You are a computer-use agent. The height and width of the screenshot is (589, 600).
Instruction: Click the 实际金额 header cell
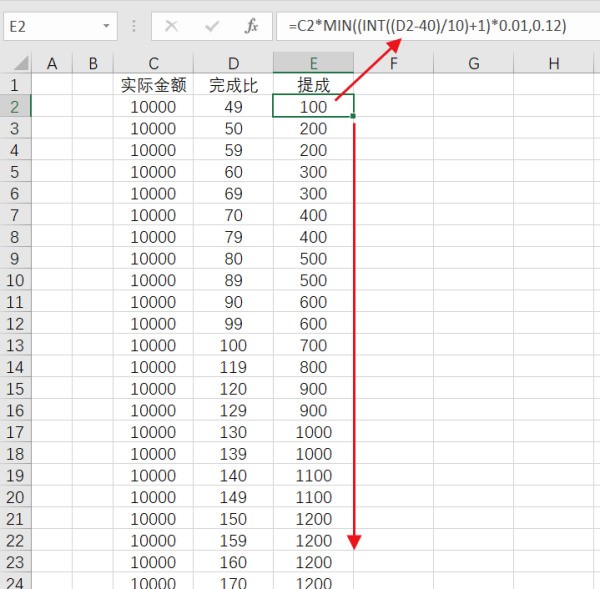pyautogui.click(x=153, y=85)
